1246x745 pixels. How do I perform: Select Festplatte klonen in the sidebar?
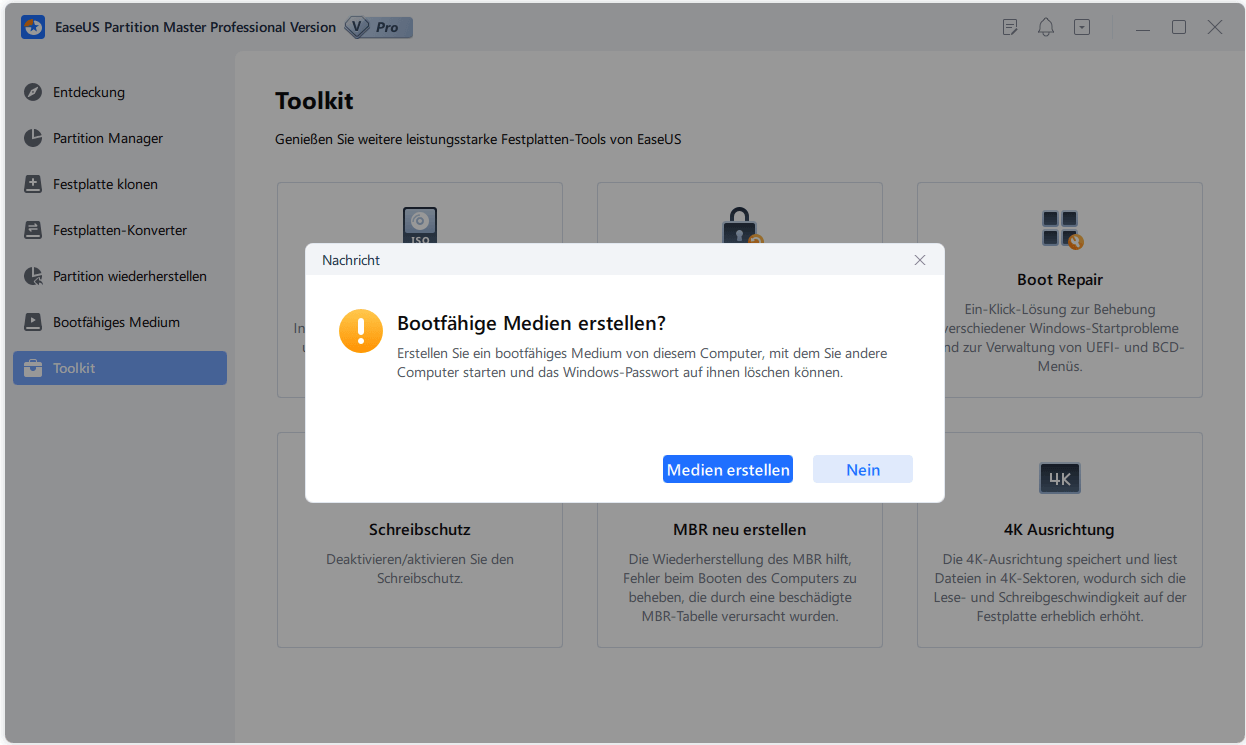click(120, 184)
